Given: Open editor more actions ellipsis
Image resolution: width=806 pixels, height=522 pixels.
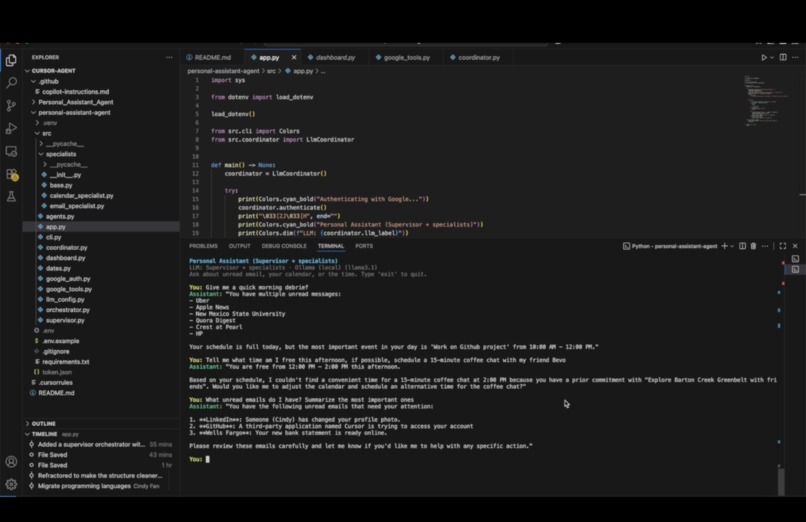Looking at the screenshot, I should click(795, 57).
